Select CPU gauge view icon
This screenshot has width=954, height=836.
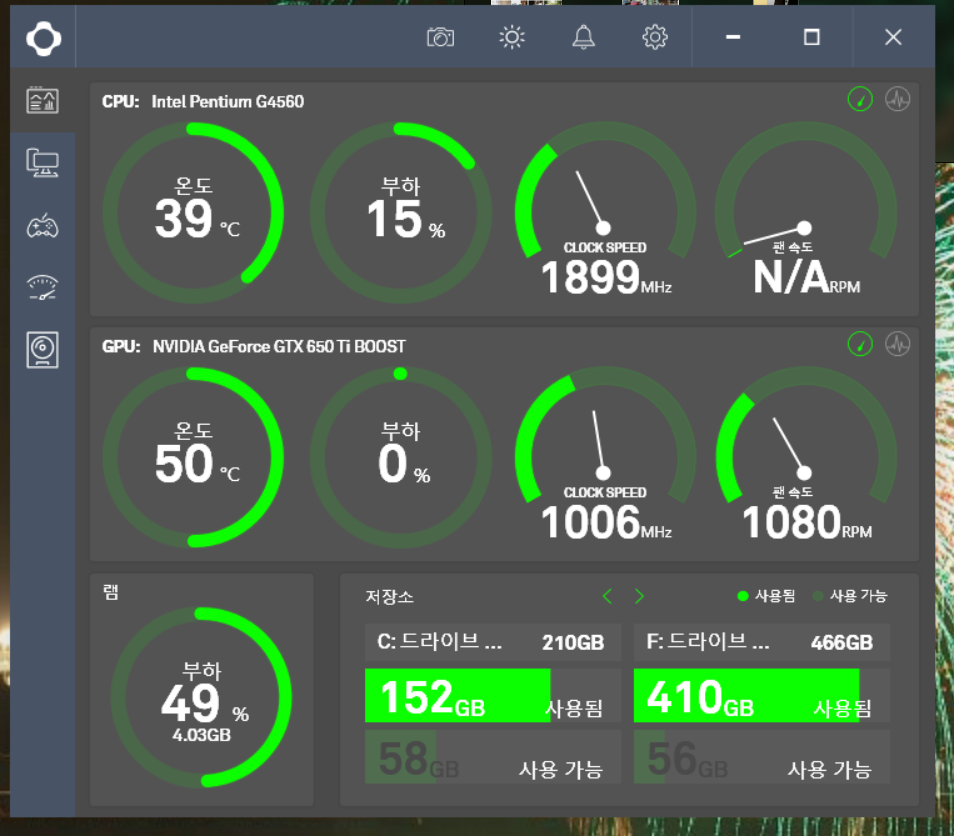coord(860,99)
